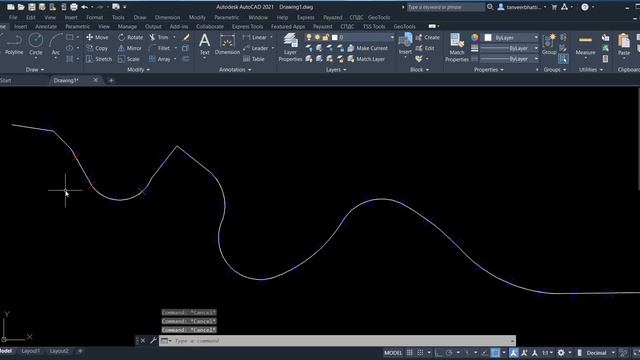Toggle ortho mode in status bar

pyautogui.click(x=439, y=353)
